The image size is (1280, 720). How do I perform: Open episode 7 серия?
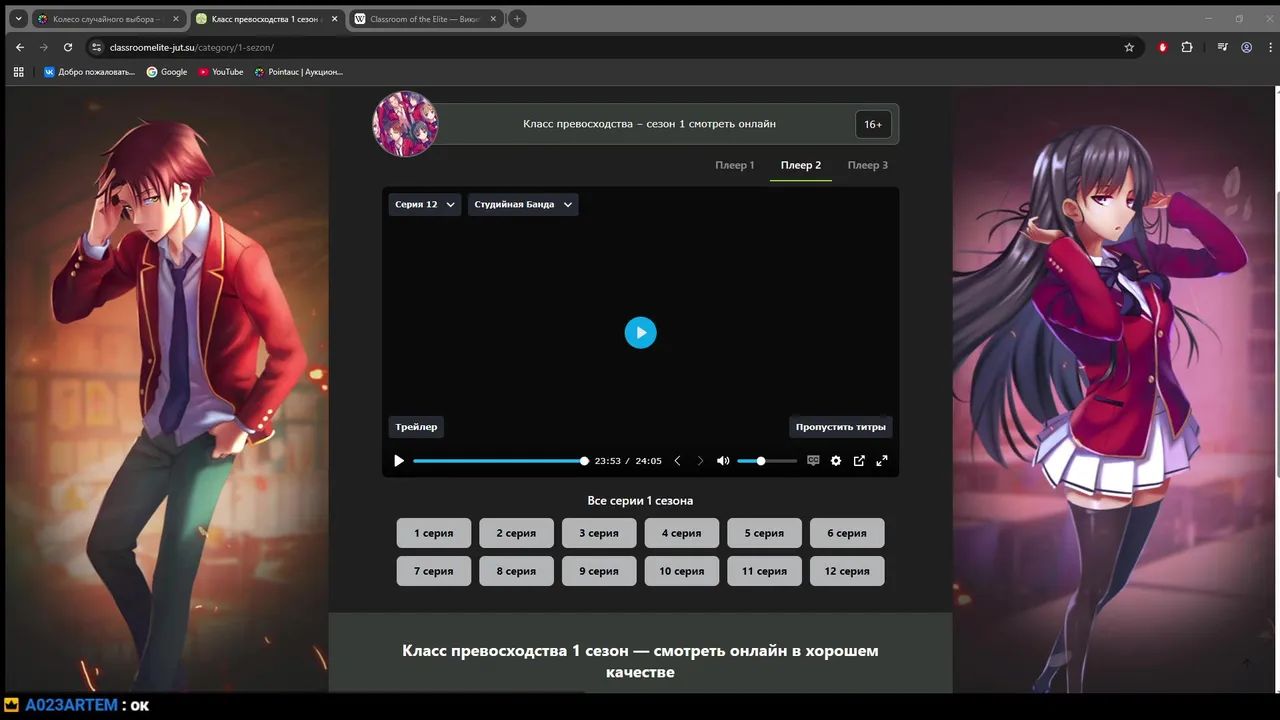point(434,571)
